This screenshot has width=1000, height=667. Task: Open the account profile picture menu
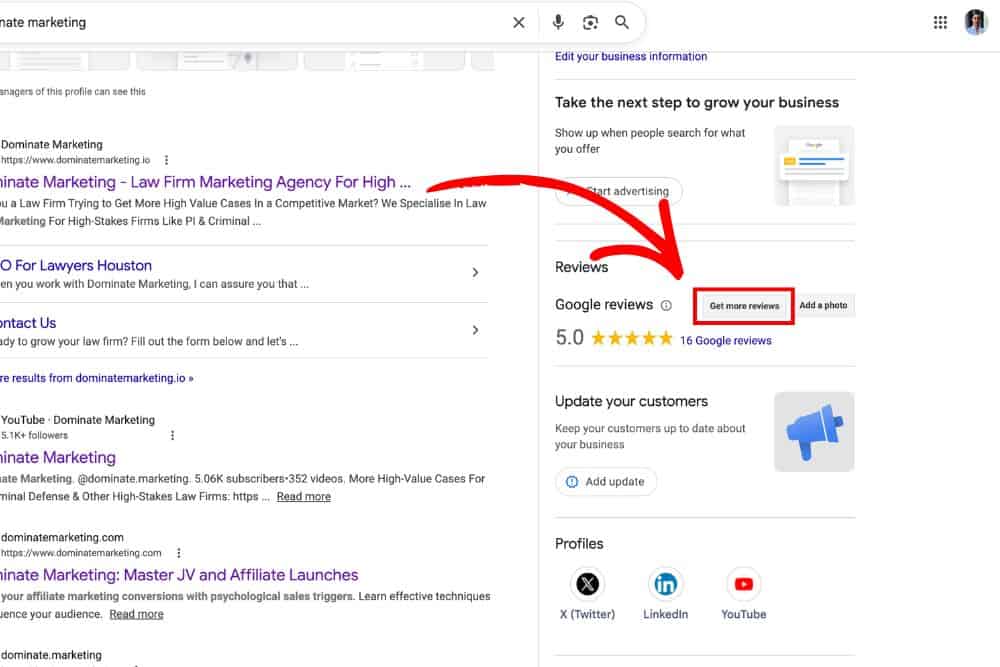[976, 22]
